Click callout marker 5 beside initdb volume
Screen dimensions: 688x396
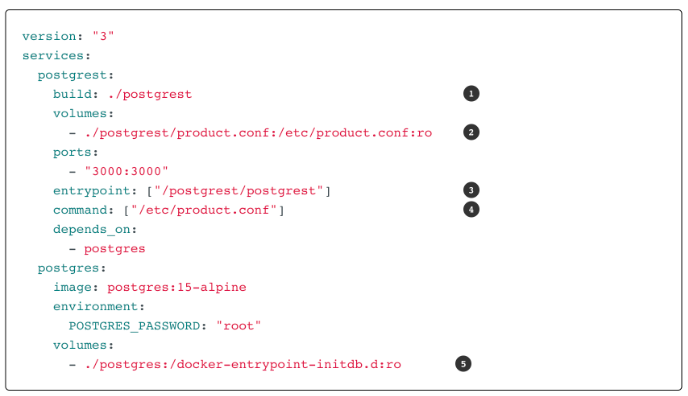click(463, 364)
